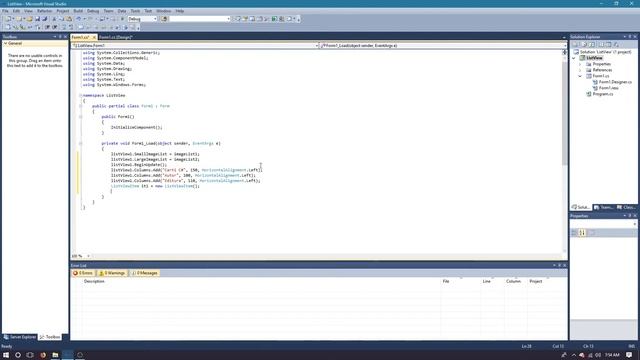This screenshot has width=640, height=360.
Task: Open the View menu
Action: pyautogui.click(x=28, y=11)
